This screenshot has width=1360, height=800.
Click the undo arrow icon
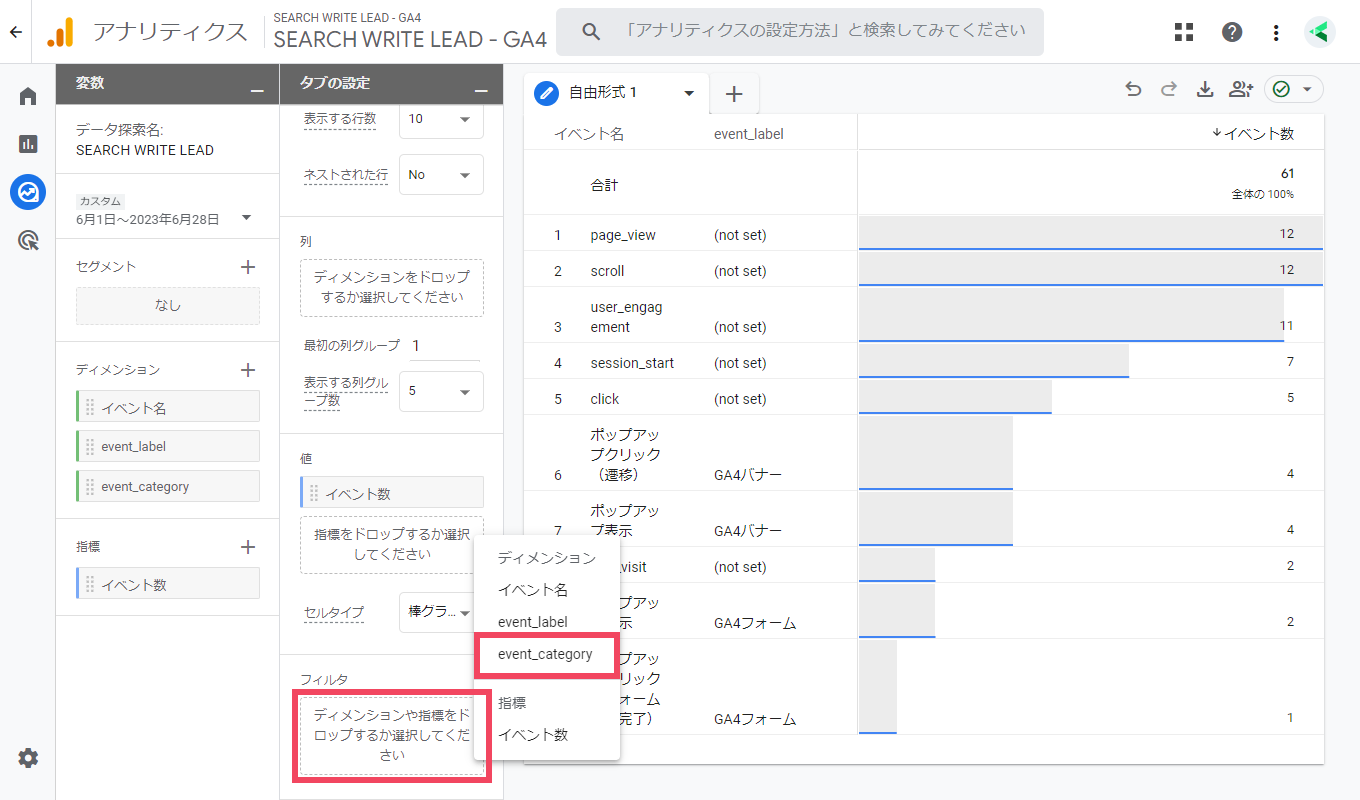point(1133,90)
